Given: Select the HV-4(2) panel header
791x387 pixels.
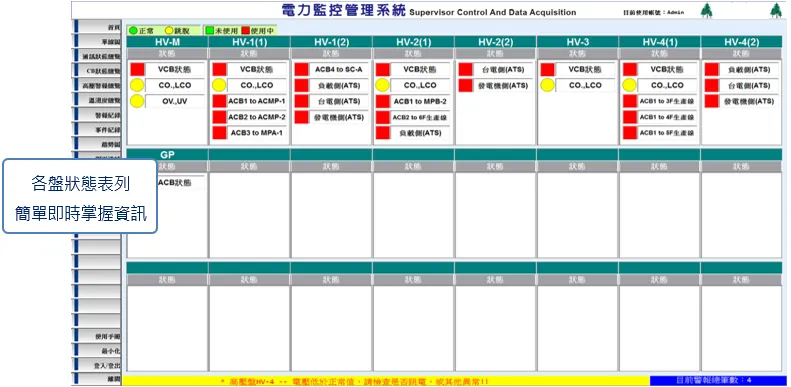Looking at the screenshot, I should click(x=742, y=42).
